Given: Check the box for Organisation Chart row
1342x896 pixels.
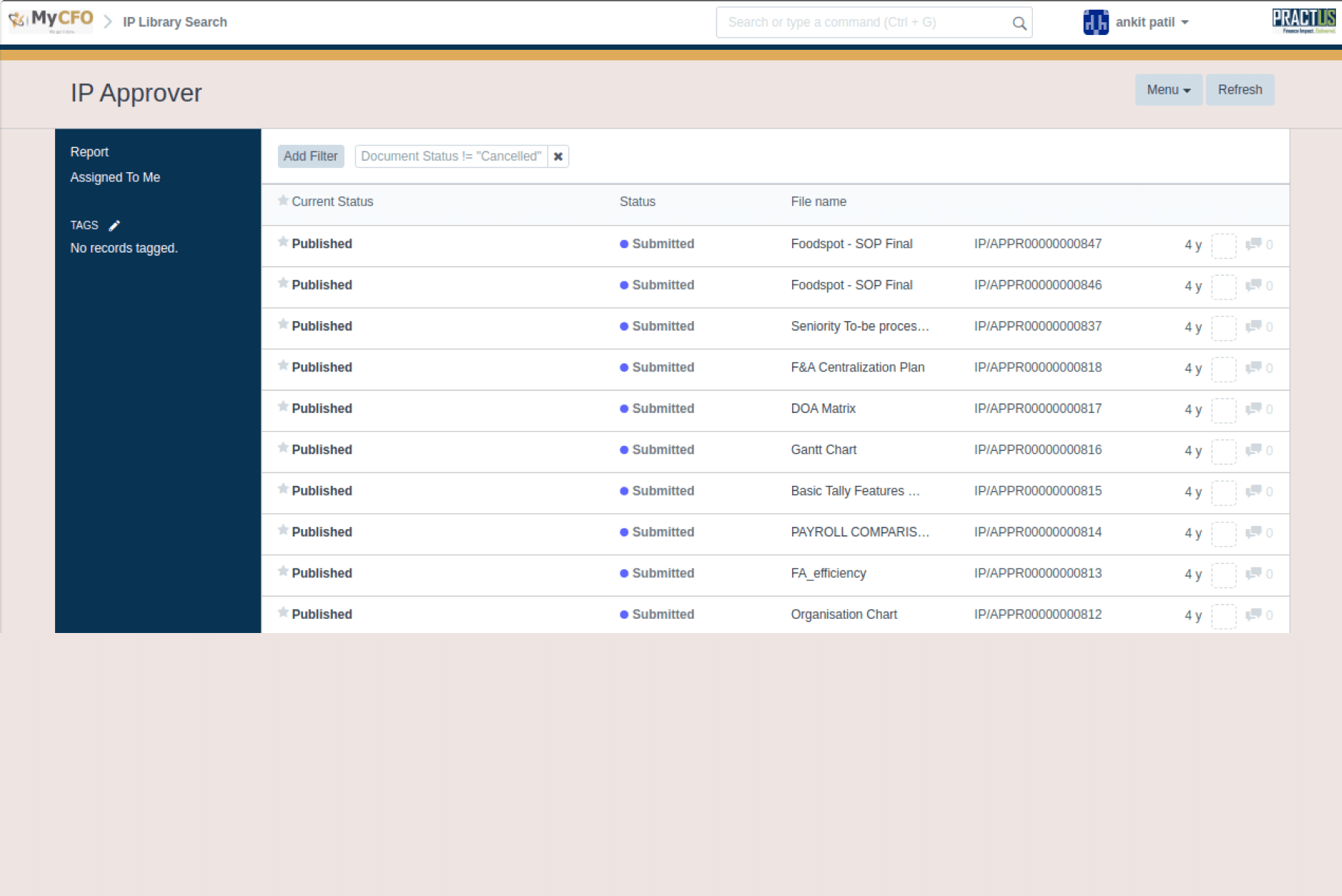Looking at the screenshot, I should tap(1223, 616).
